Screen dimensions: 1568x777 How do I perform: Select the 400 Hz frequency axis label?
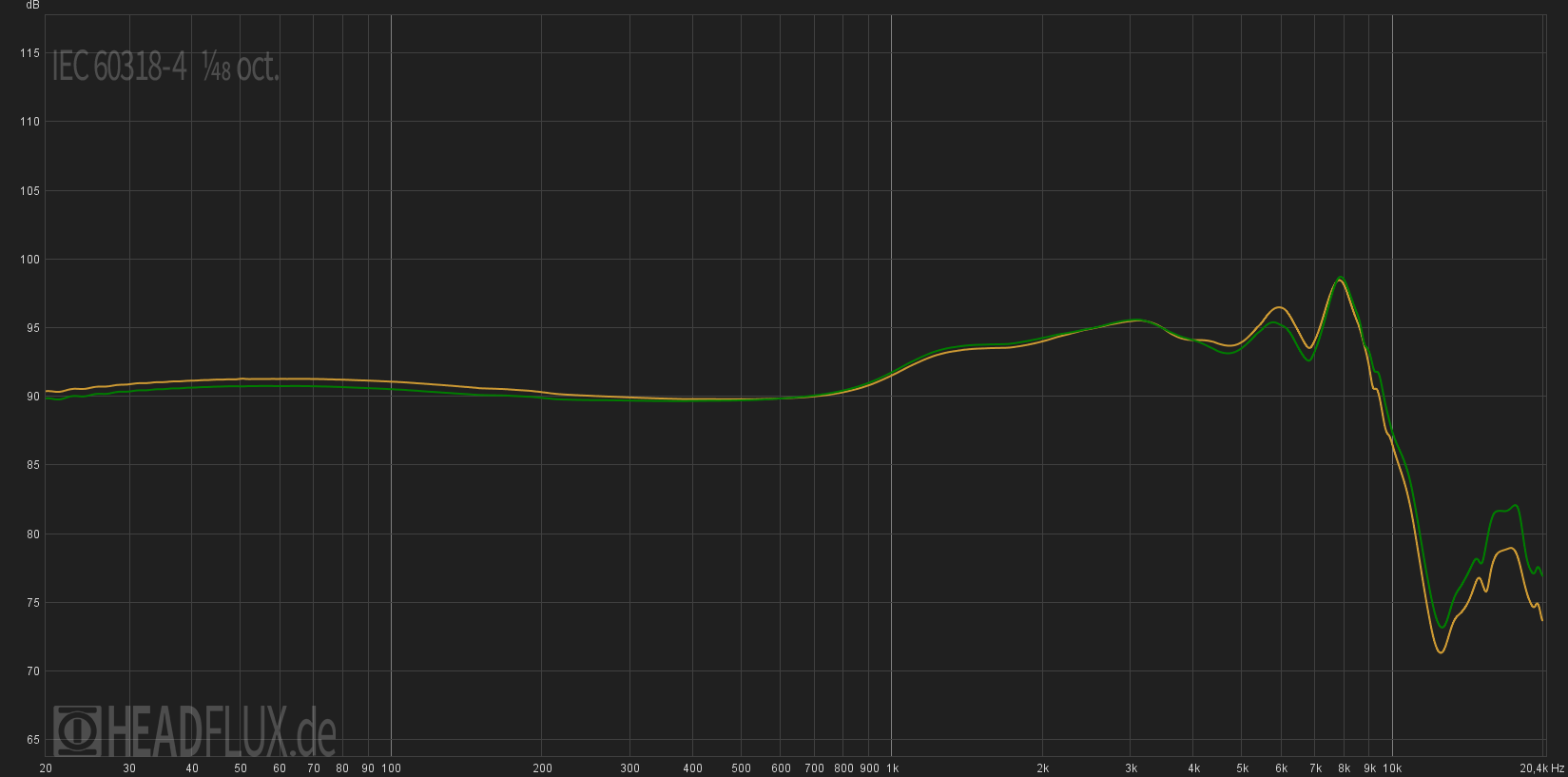pos(692,768)
